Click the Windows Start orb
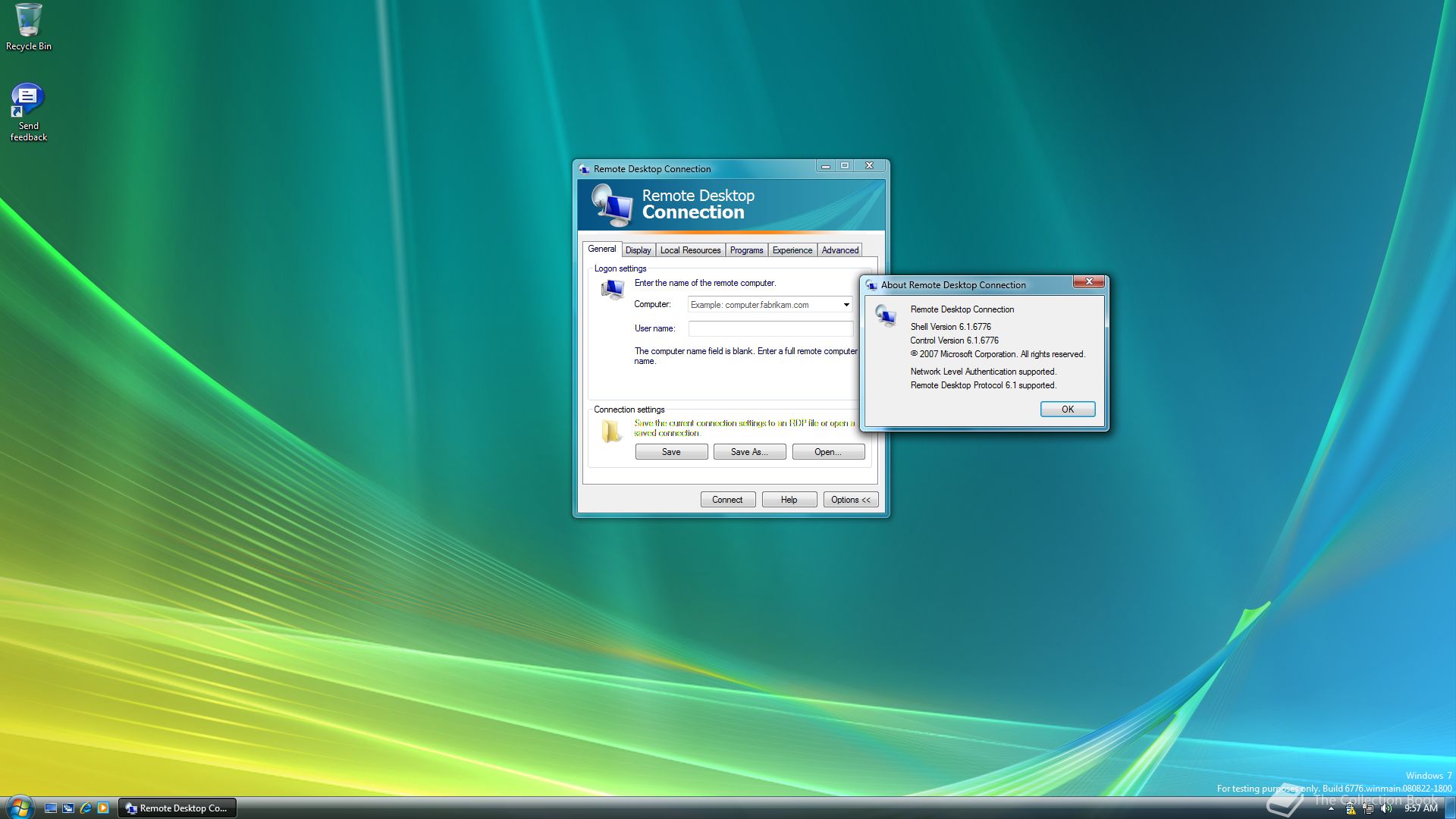Viewport: 1456px width, 819px height. pos(19,806)
